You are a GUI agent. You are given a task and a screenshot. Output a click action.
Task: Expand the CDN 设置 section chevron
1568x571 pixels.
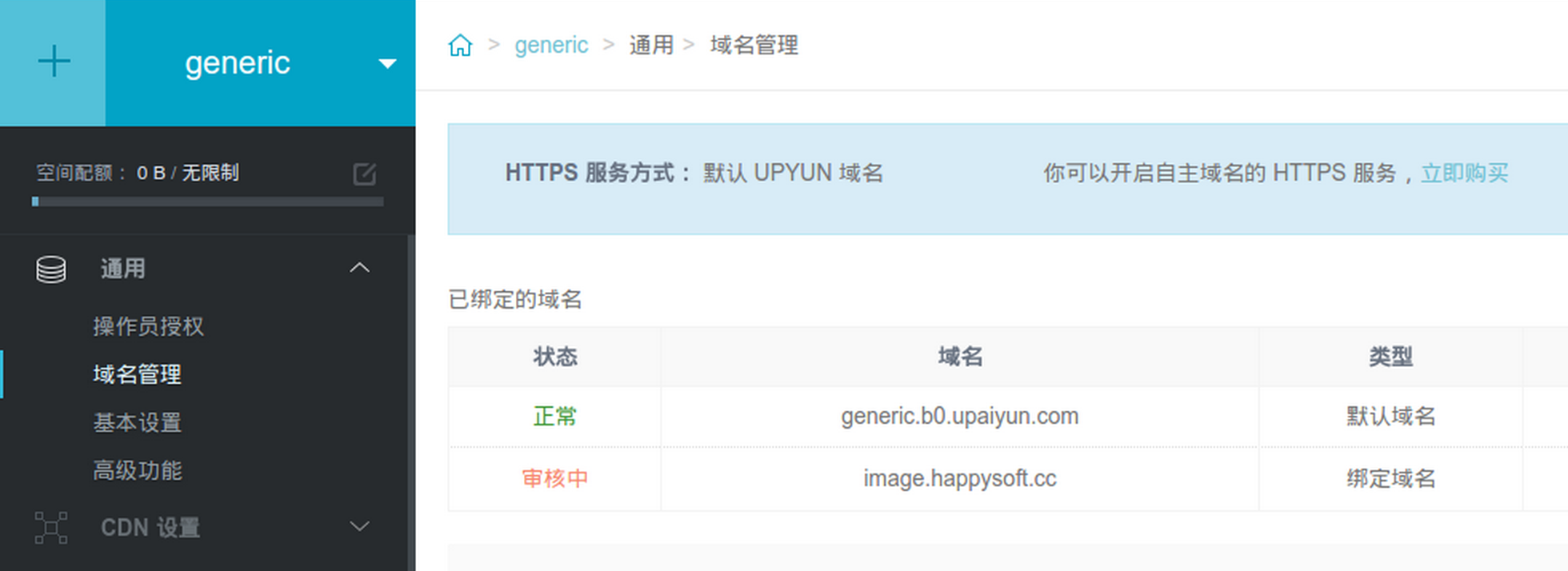[359, 526]
